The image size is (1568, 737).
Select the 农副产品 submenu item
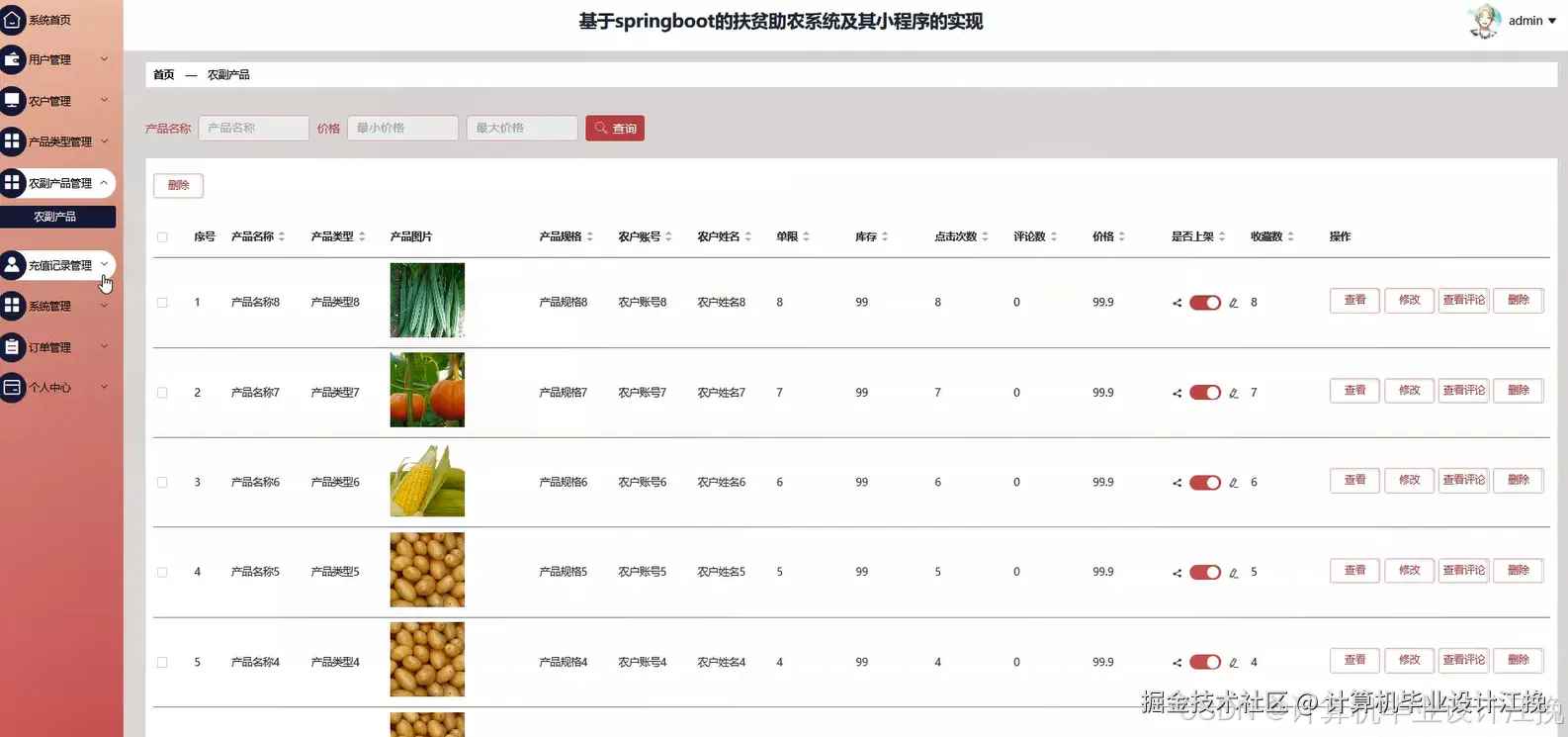coord(57,217)
